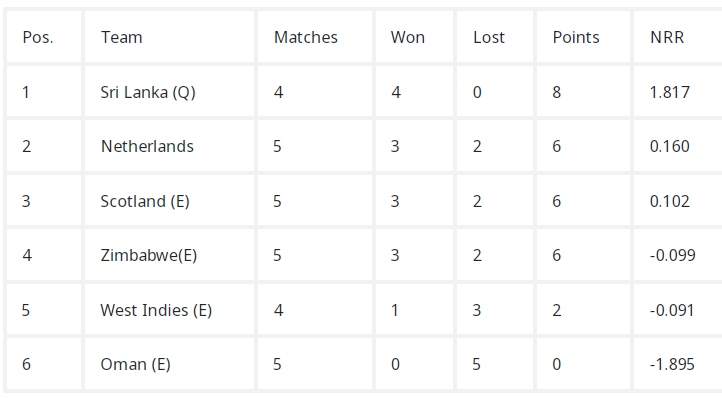The width and height of the screenshot is (722, 398).
Task: Click the Points column header
Action: tap(583, 37)
